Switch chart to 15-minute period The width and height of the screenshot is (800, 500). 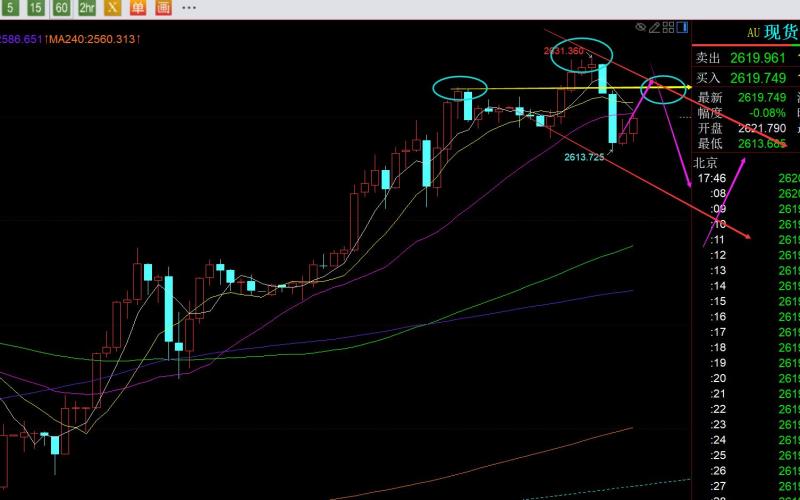(x=36, y=8)
